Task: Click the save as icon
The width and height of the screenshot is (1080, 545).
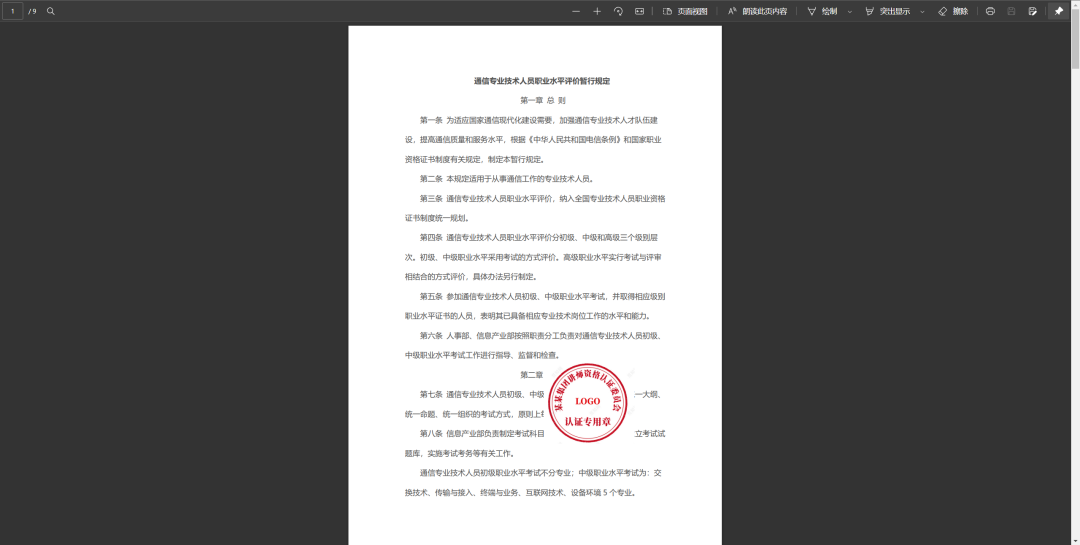Action: point(1032,11)
